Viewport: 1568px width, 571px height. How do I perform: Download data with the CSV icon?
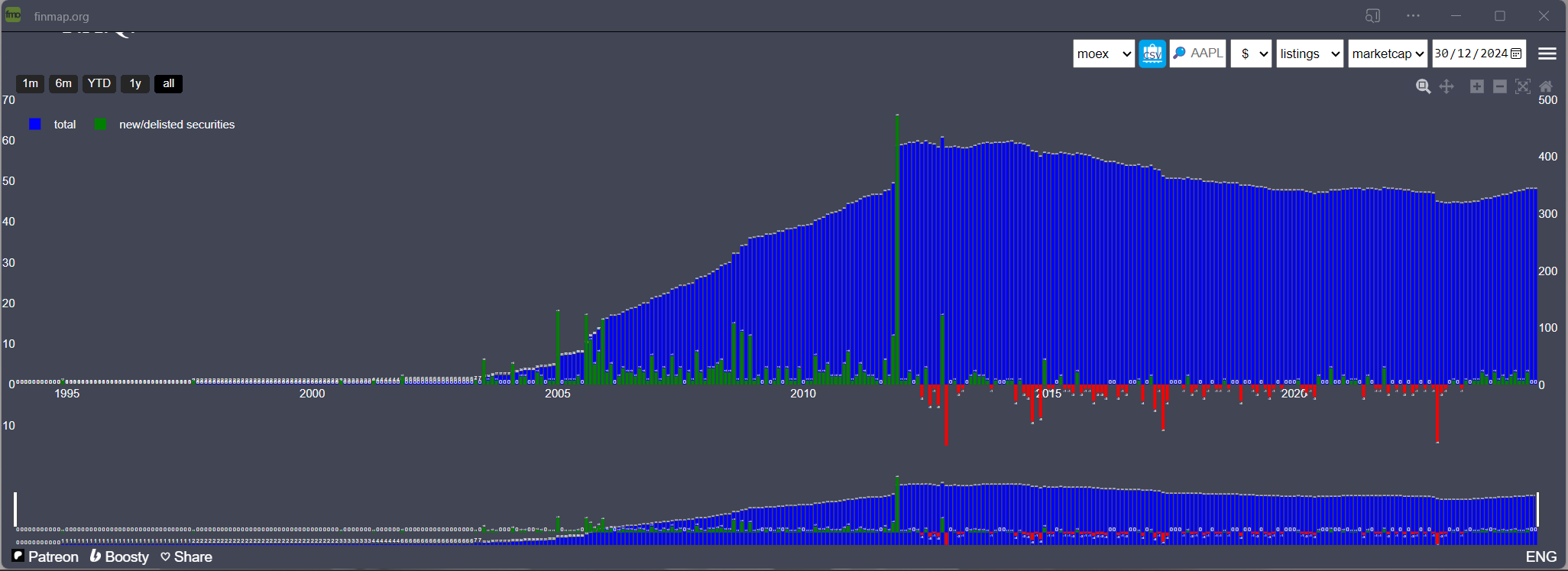pos(1152,54)
